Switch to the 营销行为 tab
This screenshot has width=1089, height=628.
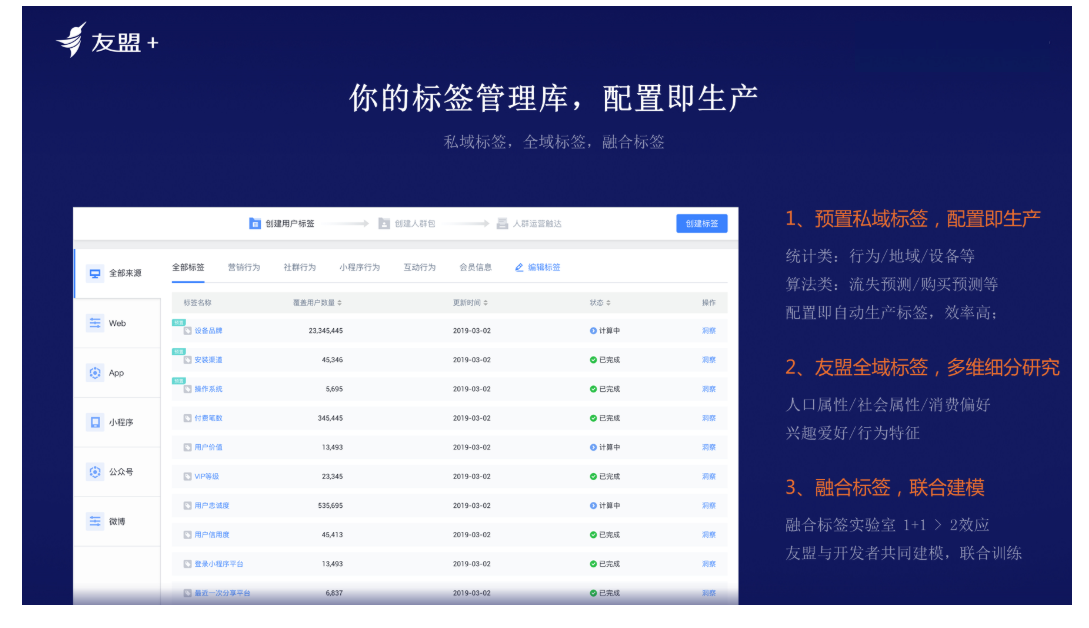(x=243, y=268)
